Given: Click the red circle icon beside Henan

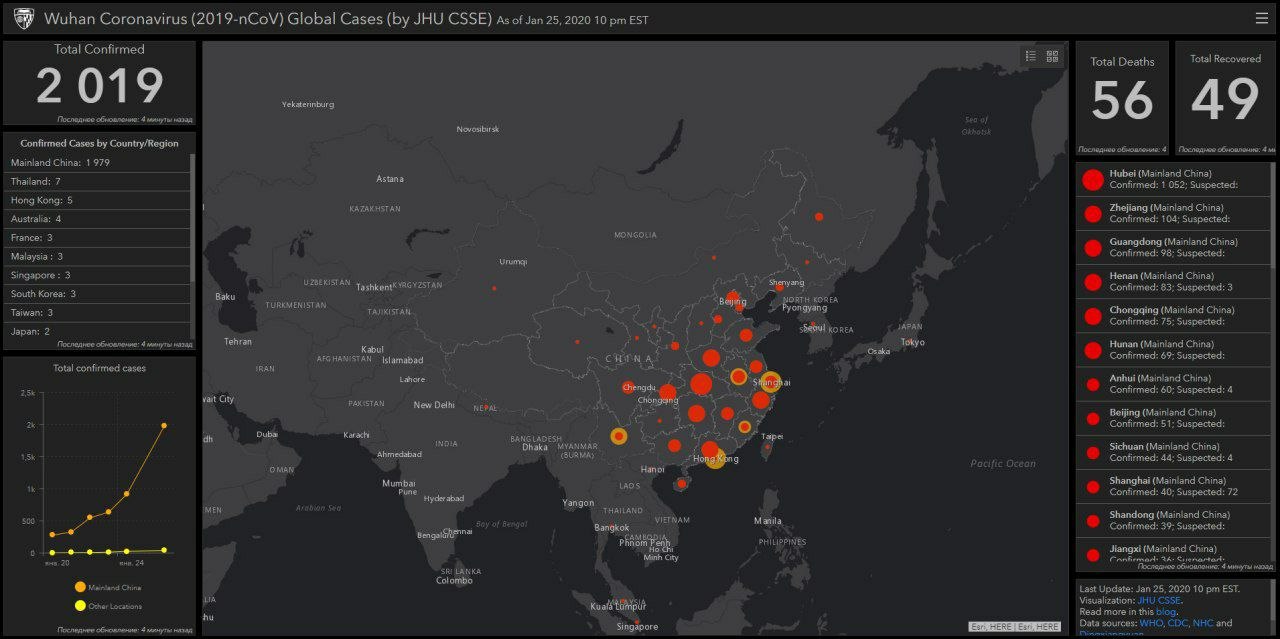Looking at the screenshot, I should (1092, 282).
